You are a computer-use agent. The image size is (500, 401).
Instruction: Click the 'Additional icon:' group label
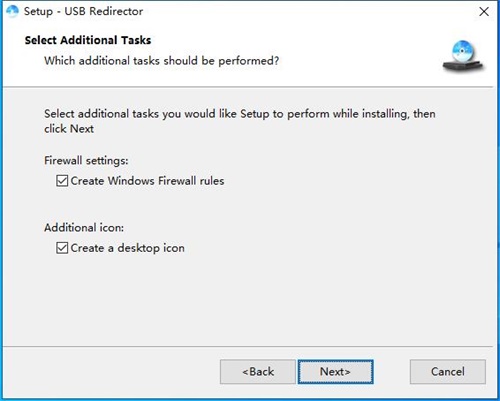tap(84, 228)
